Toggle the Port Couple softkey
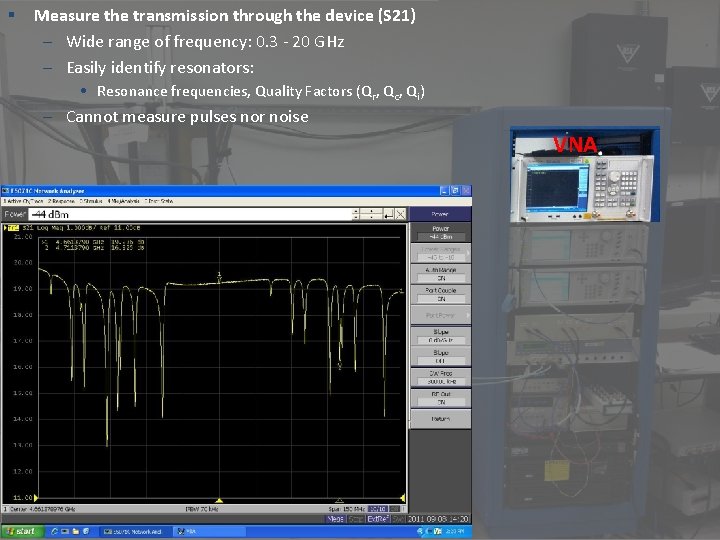 [x=440, y=294]
